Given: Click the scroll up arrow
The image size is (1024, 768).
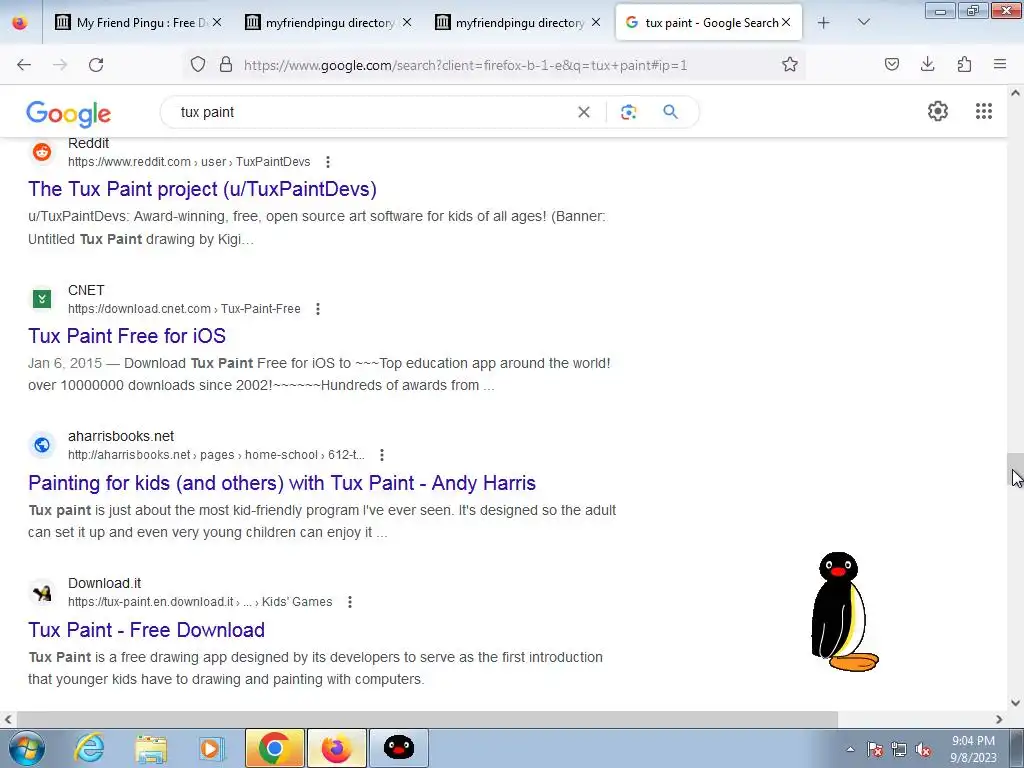Looking at the screenshot, I should [1015, 93].
